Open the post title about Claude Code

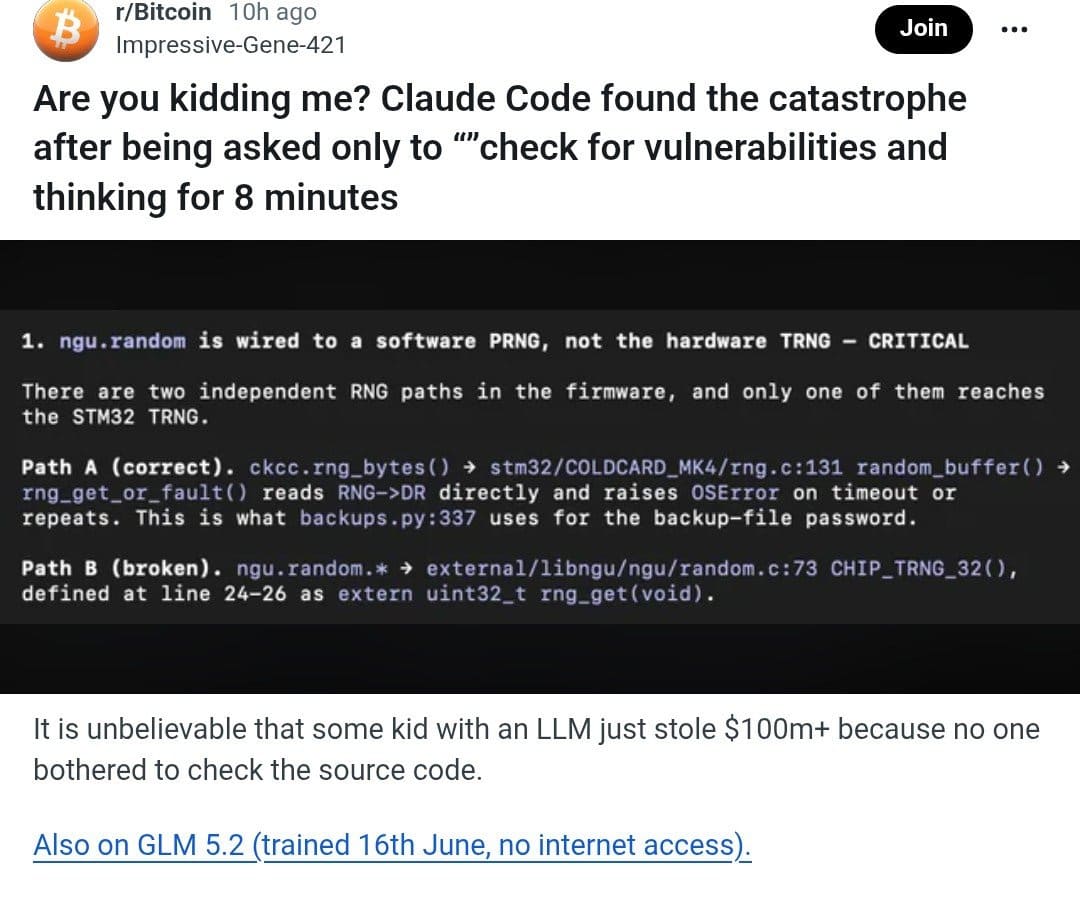click(500, 147)
